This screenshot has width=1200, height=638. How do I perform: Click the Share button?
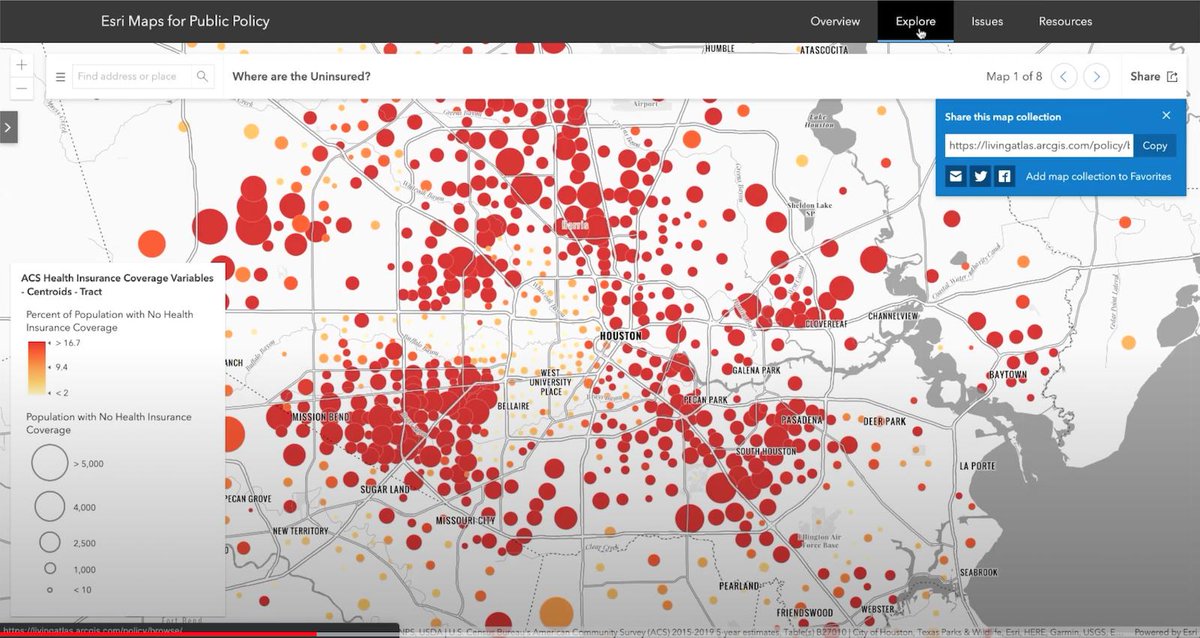[x=1153, y=76]
